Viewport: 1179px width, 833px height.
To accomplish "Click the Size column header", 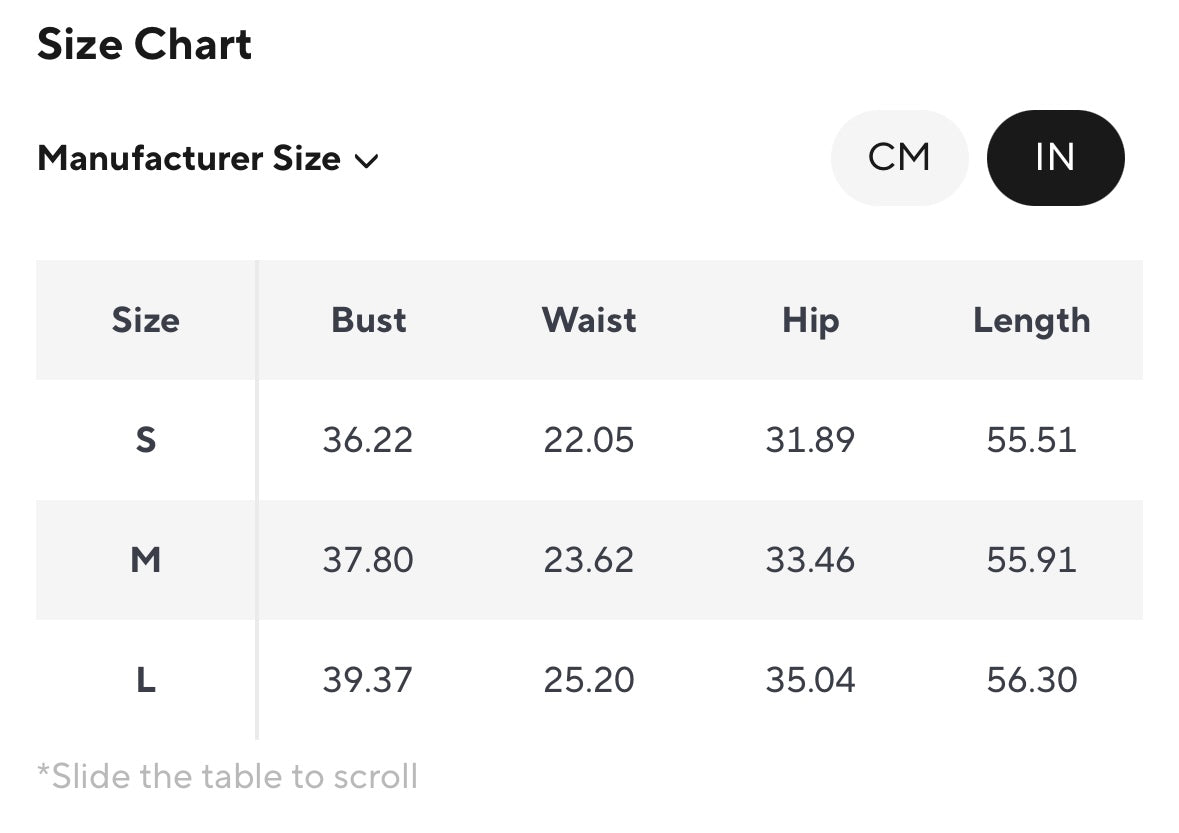I will (x=146, y=320).
